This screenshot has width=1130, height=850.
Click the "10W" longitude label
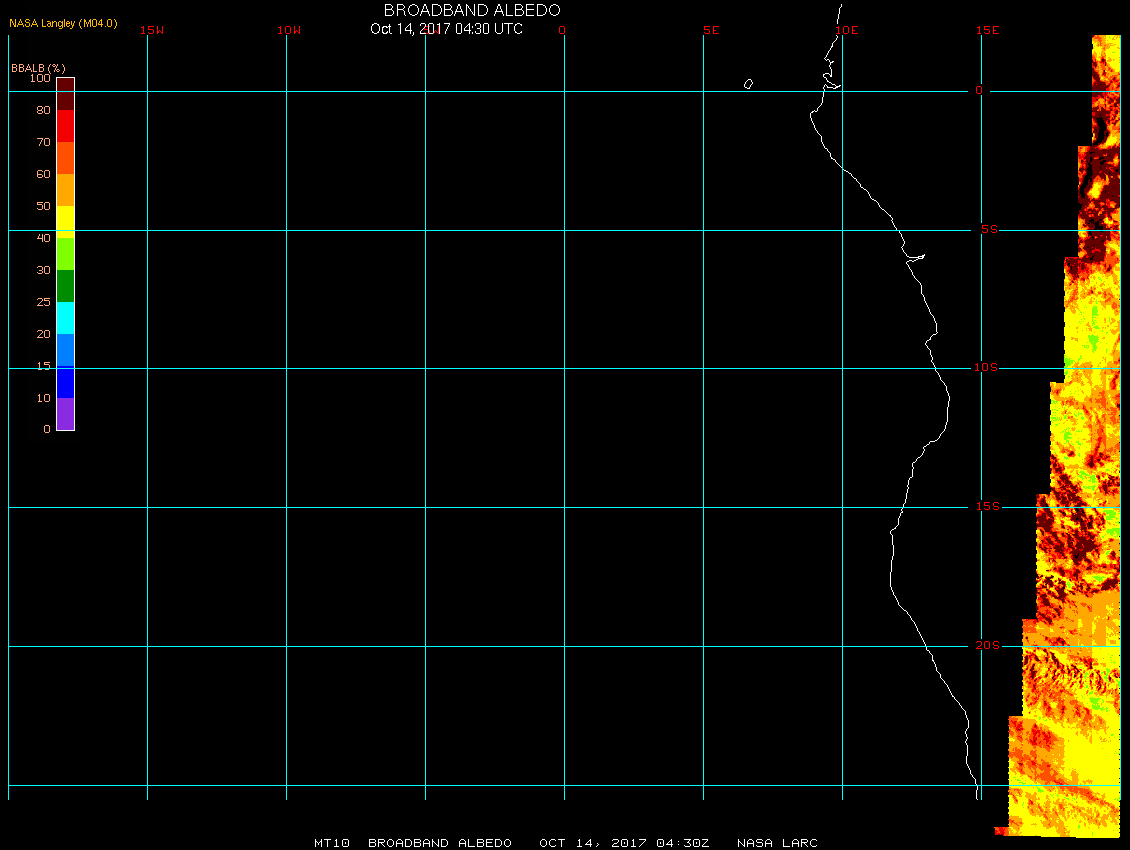[289, 30]
